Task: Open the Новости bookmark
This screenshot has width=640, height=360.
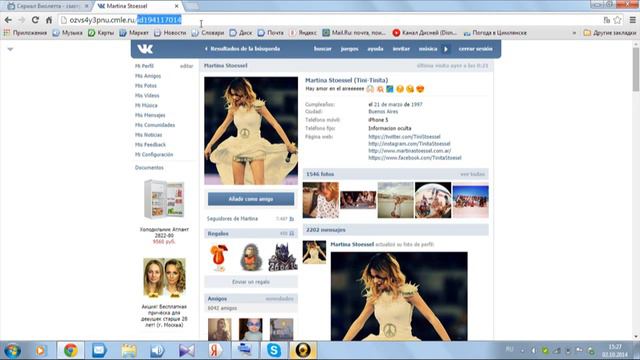Action: point(170,33)
